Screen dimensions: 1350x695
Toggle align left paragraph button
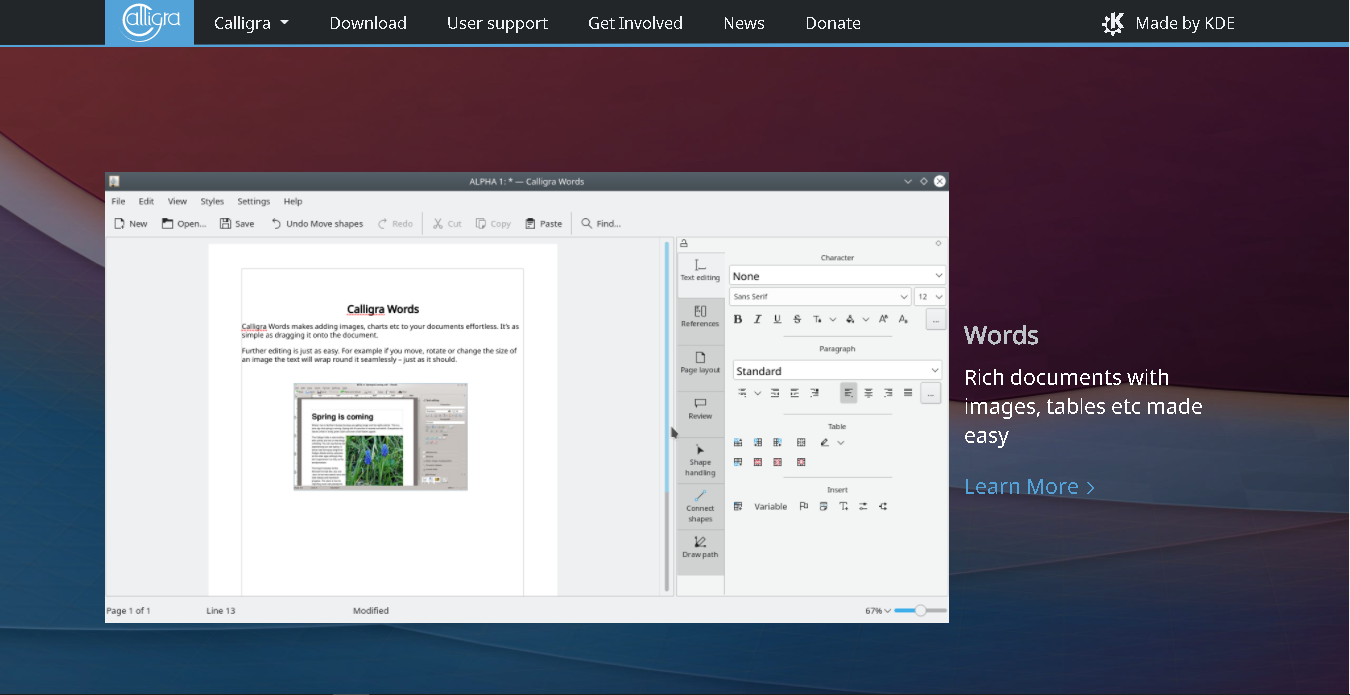point(848,393)
